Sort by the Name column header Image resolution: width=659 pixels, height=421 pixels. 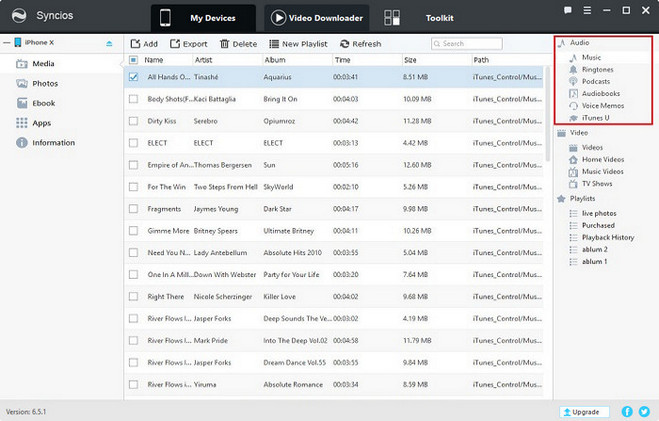tap(153, 60)
